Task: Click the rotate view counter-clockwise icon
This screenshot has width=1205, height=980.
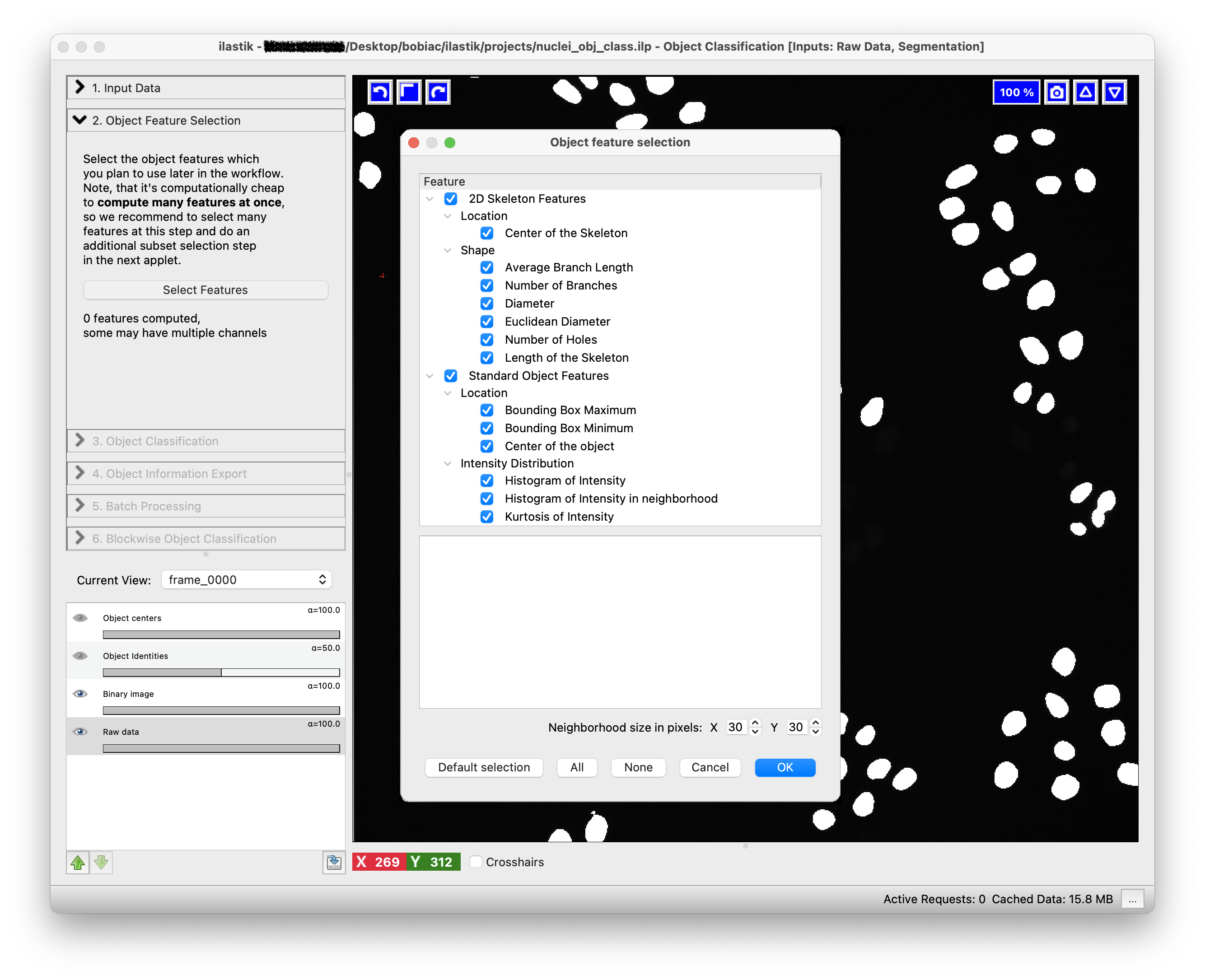Action: [x=380, y=92]
